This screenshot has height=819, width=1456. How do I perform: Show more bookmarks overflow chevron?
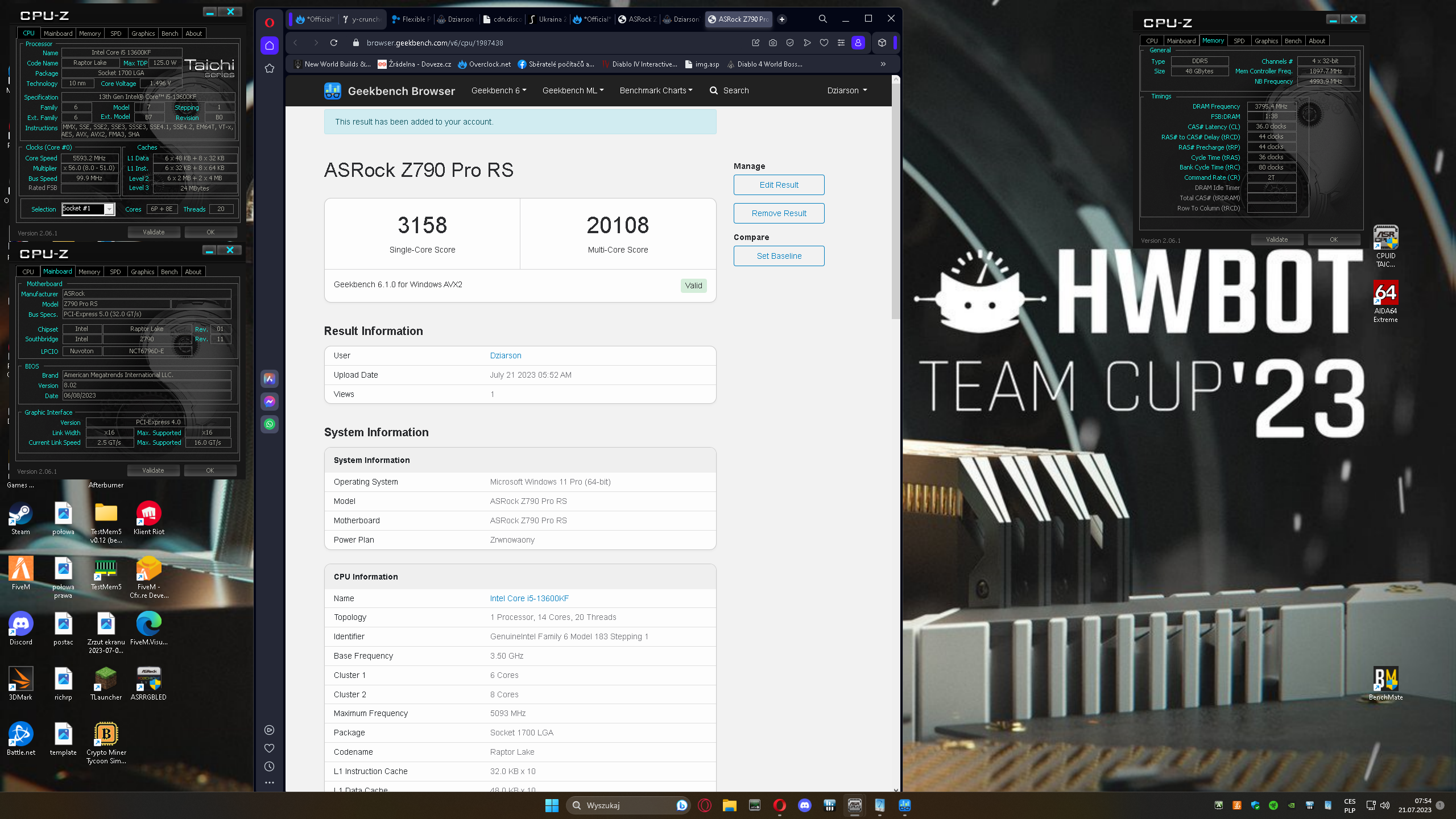click(x=883, y=64)
